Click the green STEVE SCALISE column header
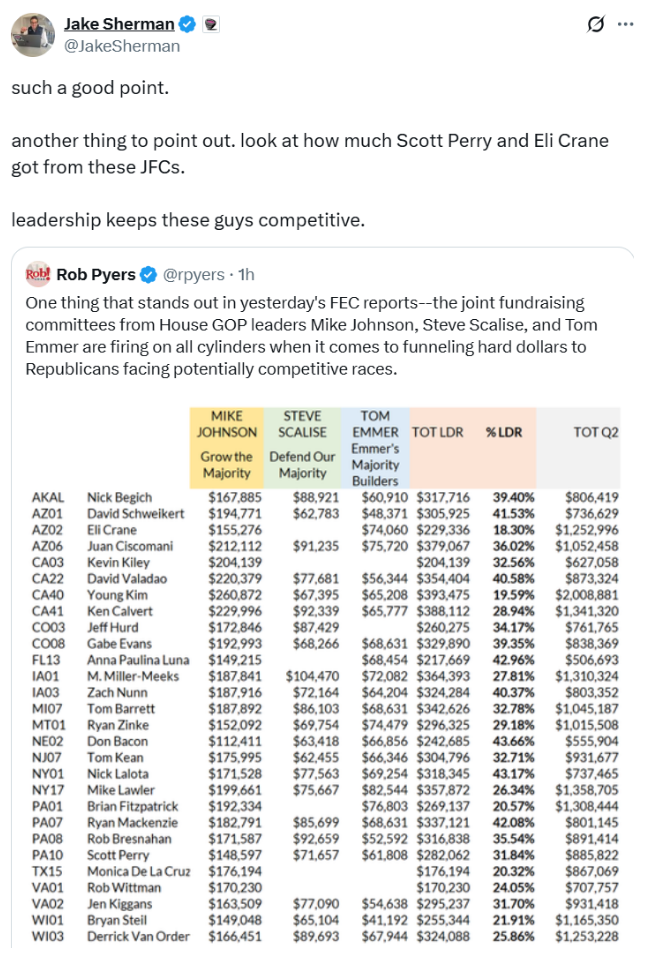Viewport: 655px width, 957px height. click(x=302, y=448)
